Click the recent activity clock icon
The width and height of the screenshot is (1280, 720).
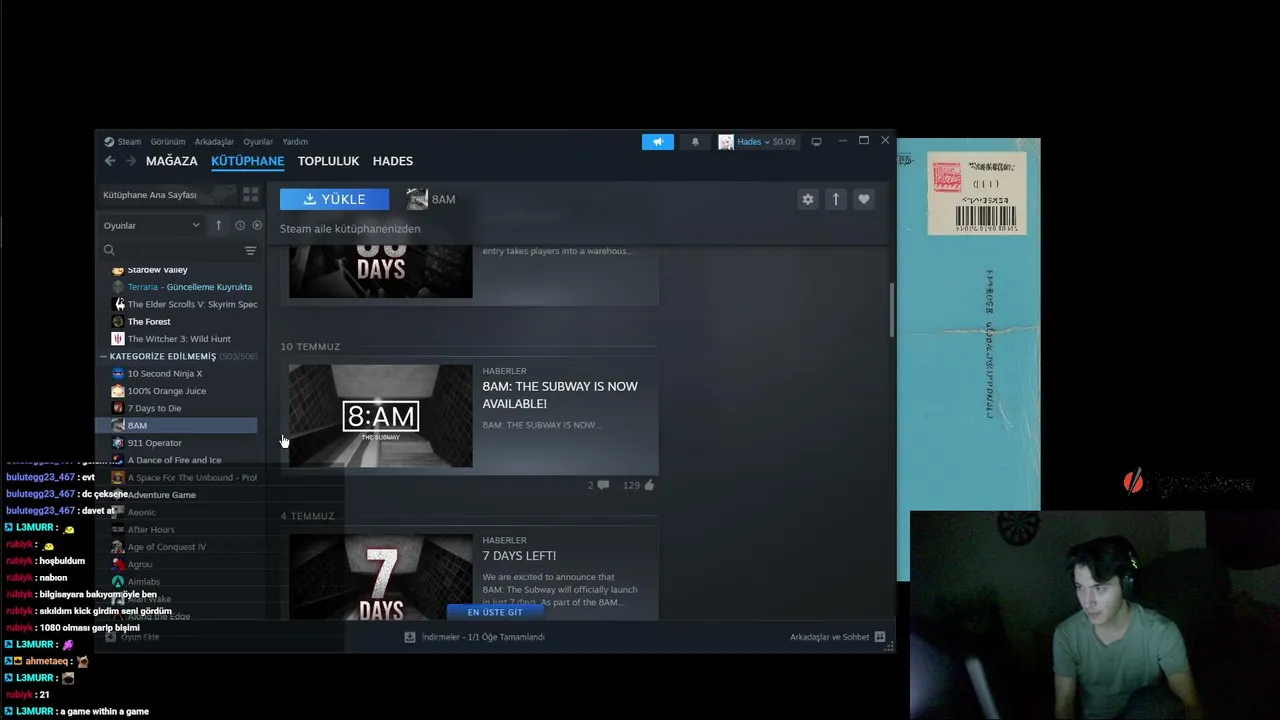click(240, 225)
